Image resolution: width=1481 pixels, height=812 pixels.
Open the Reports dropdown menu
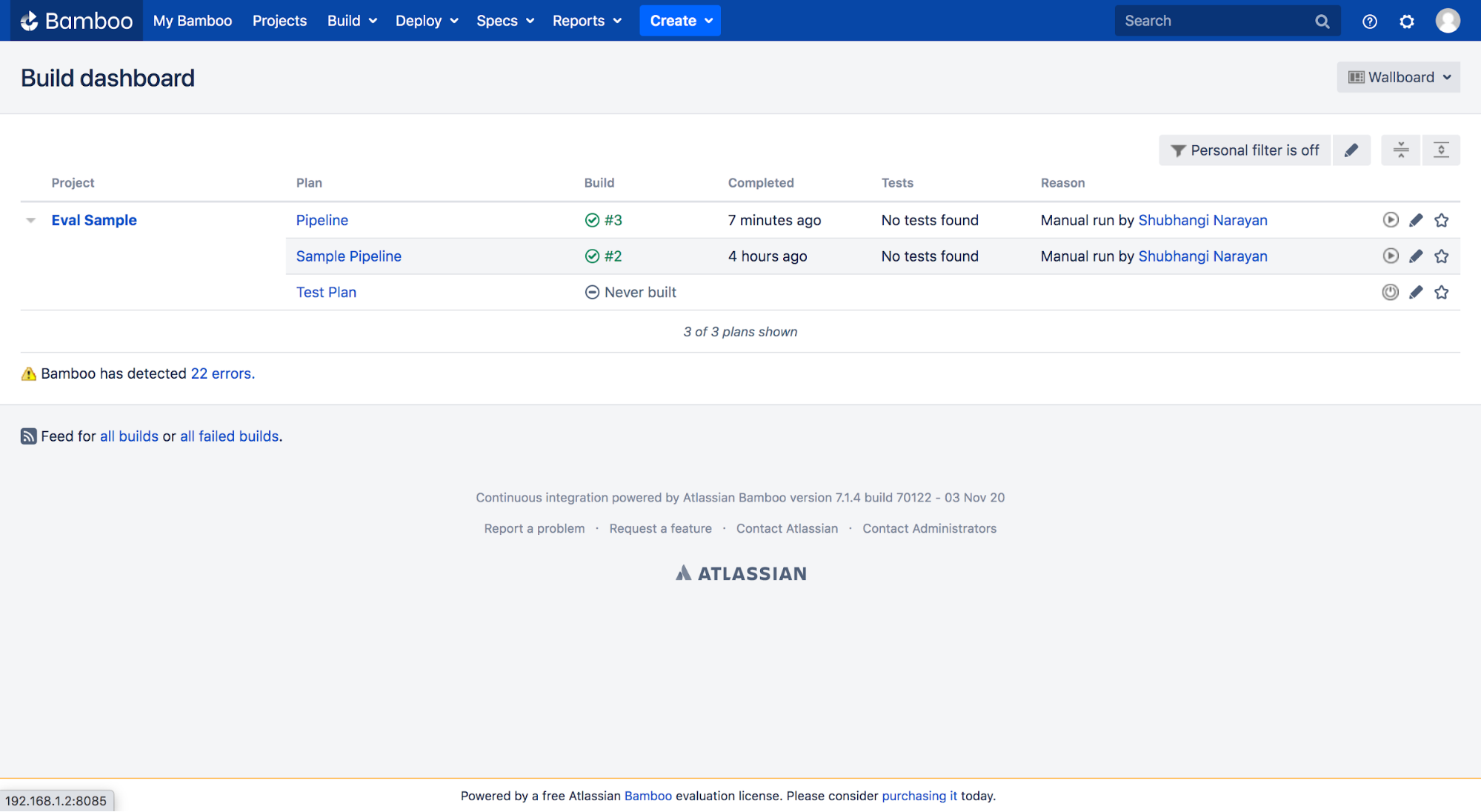(587, 21)
